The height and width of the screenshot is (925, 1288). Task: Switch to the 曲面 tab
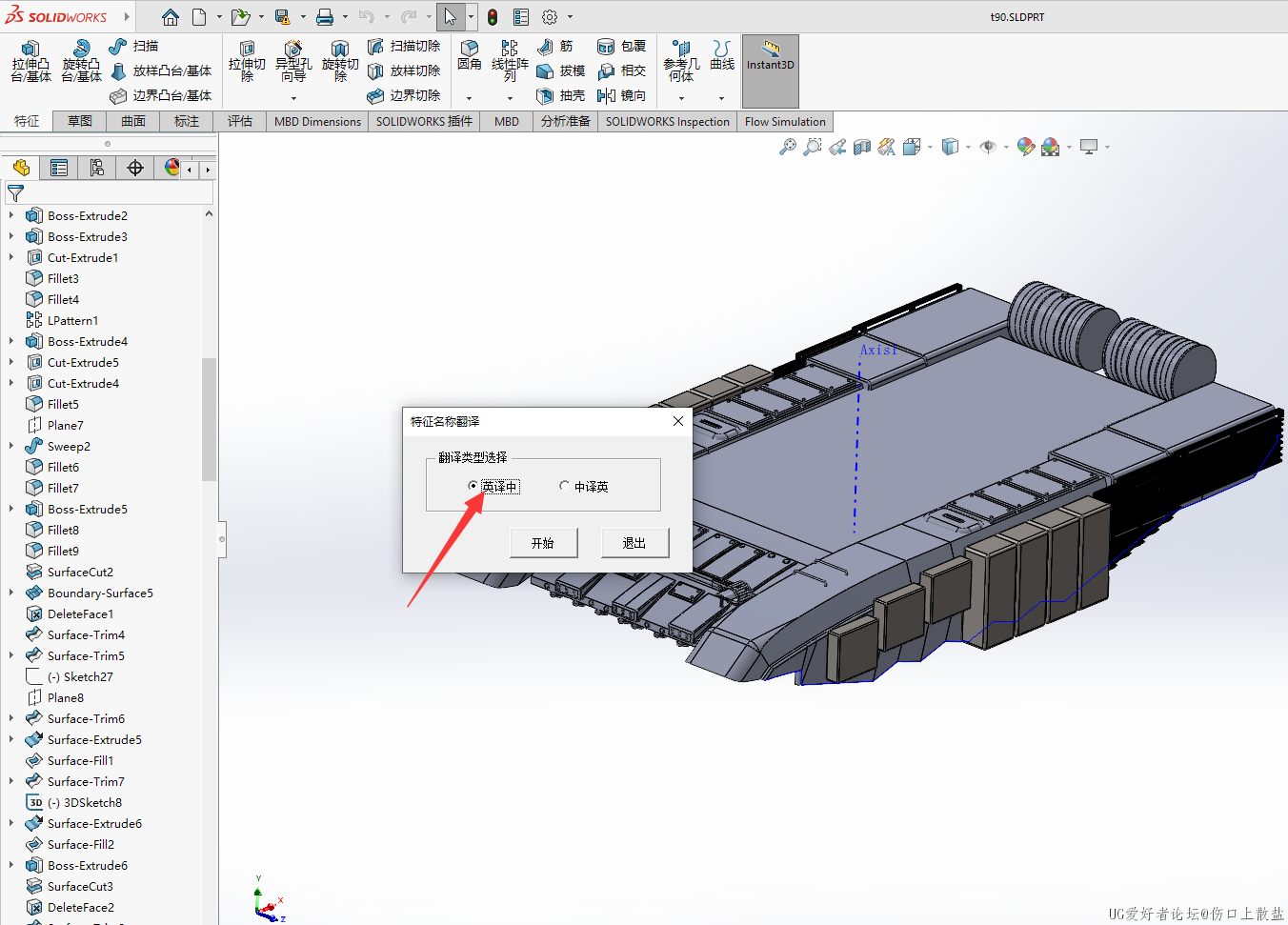[133, 121]
